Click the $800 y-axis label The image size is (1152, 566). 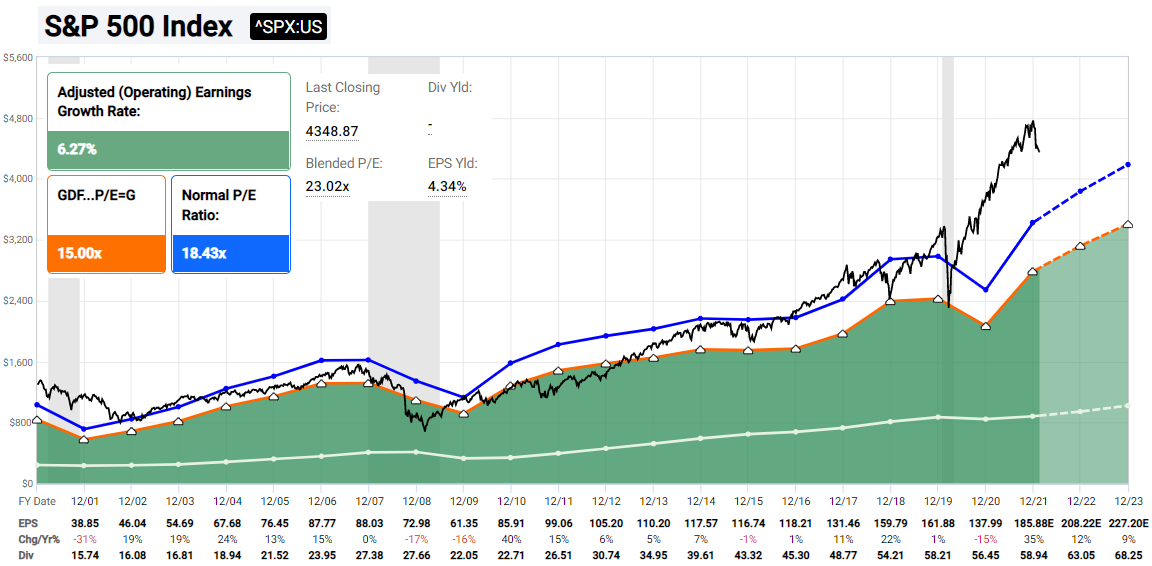point(21,423)
